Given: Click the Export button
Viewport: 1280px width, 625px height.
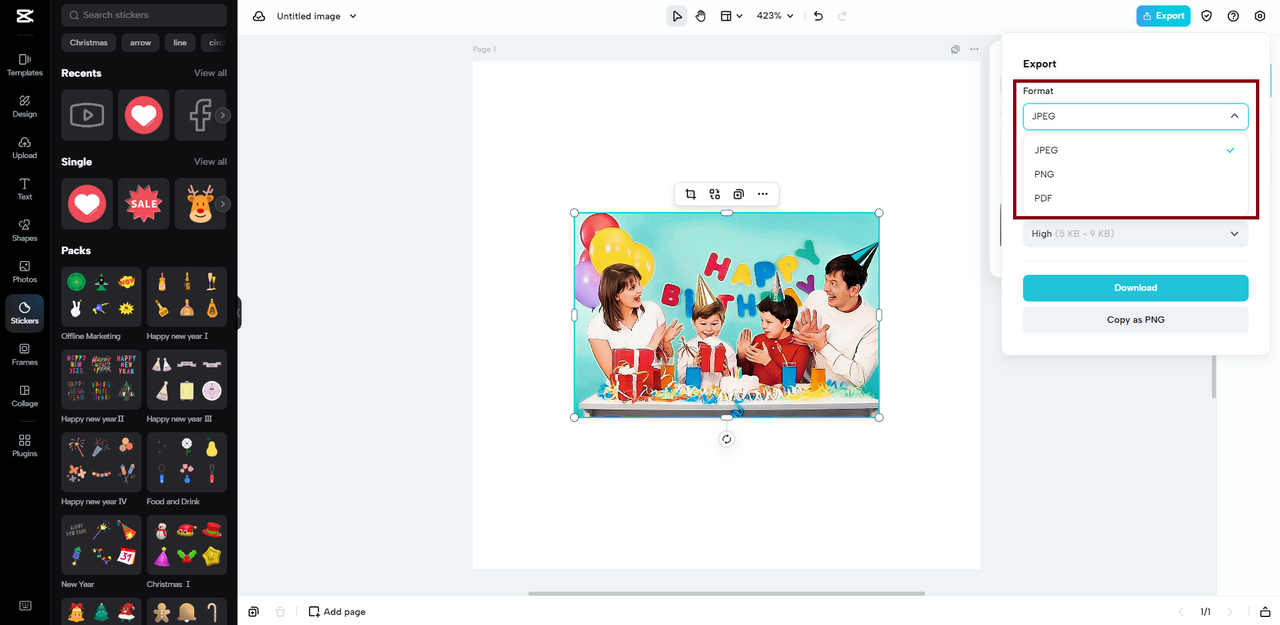Looking at the screenshot, I should pyautogui.click(x=1163, y=16).
